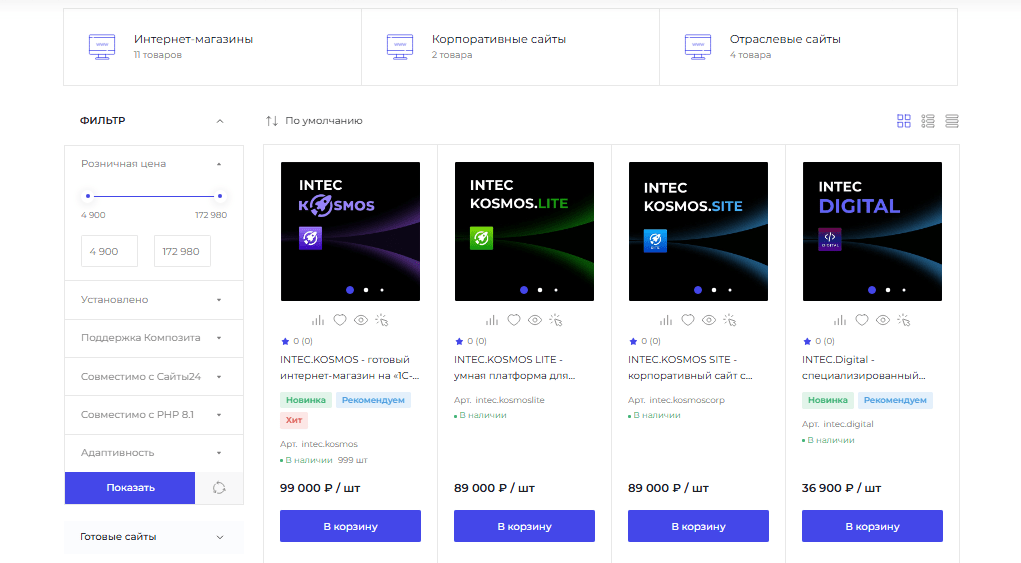Click the maximum price slider handle

[220, 196]
